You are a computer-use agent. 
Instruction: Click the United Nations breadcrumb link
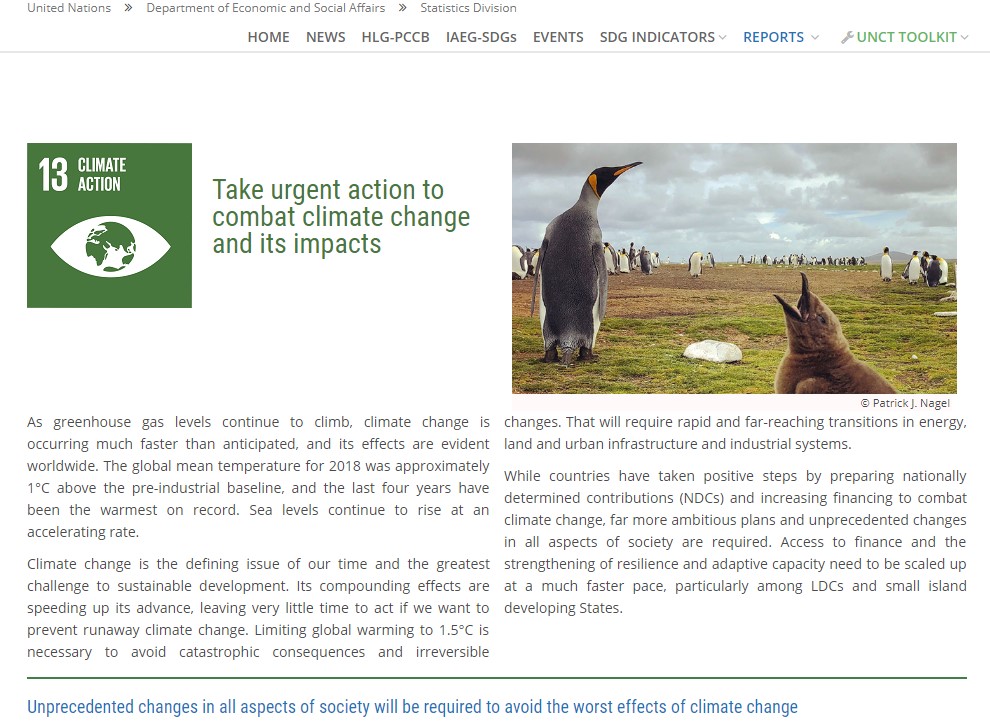(x=69, y=8)
